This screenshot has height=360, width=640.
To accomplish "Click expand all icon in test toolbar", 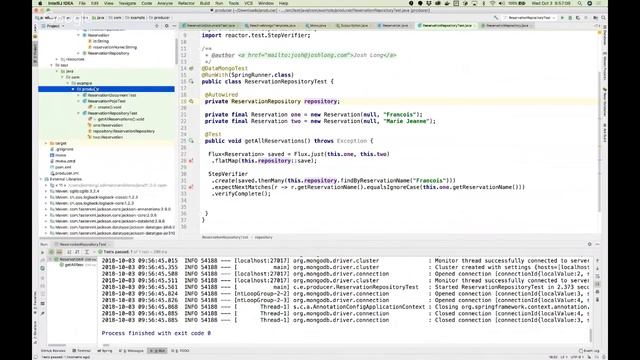I will pos(87,252).
